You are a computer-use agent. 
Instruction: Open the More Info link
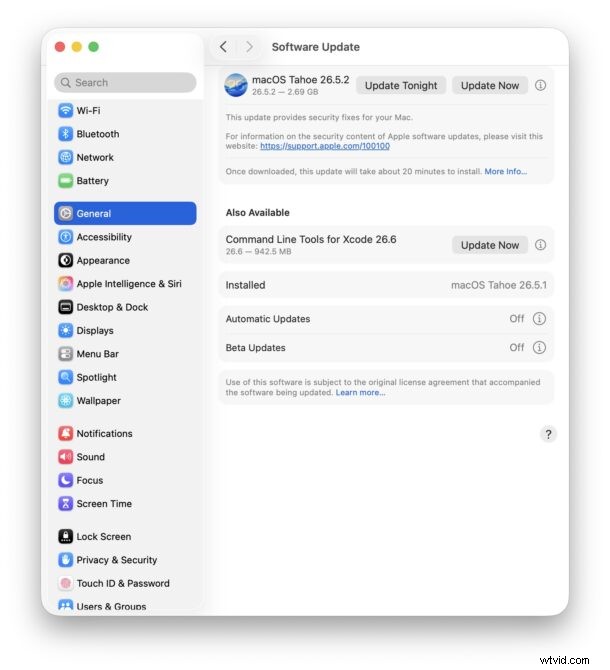(506, 172)
